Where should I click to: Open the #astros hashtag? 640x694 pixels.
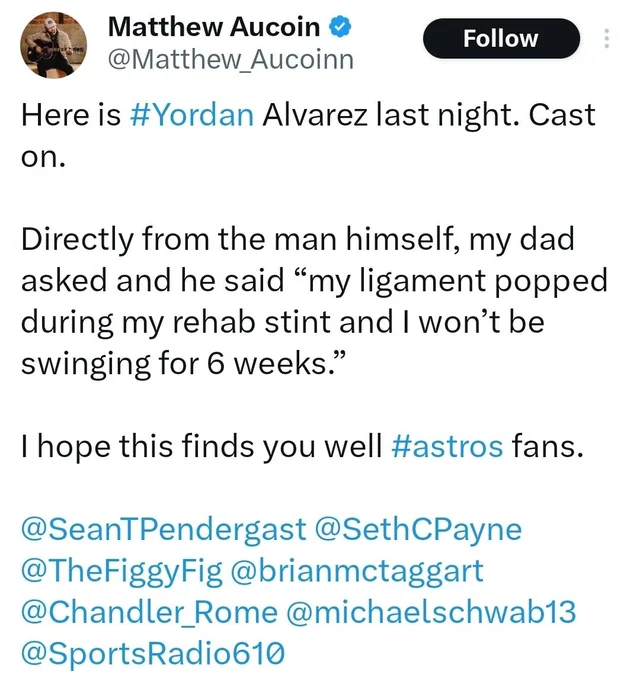click(x=447, y=446)
